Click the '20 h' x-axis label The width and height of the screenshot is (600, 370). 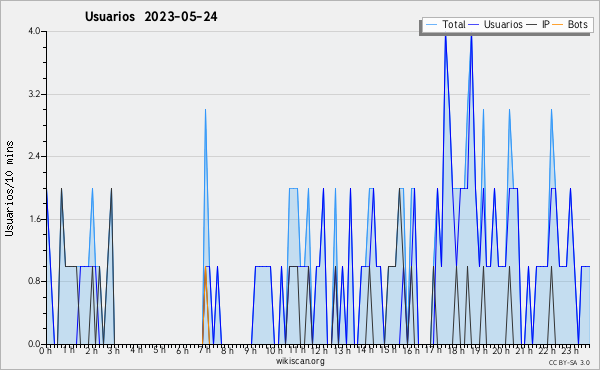coord(501,351)
